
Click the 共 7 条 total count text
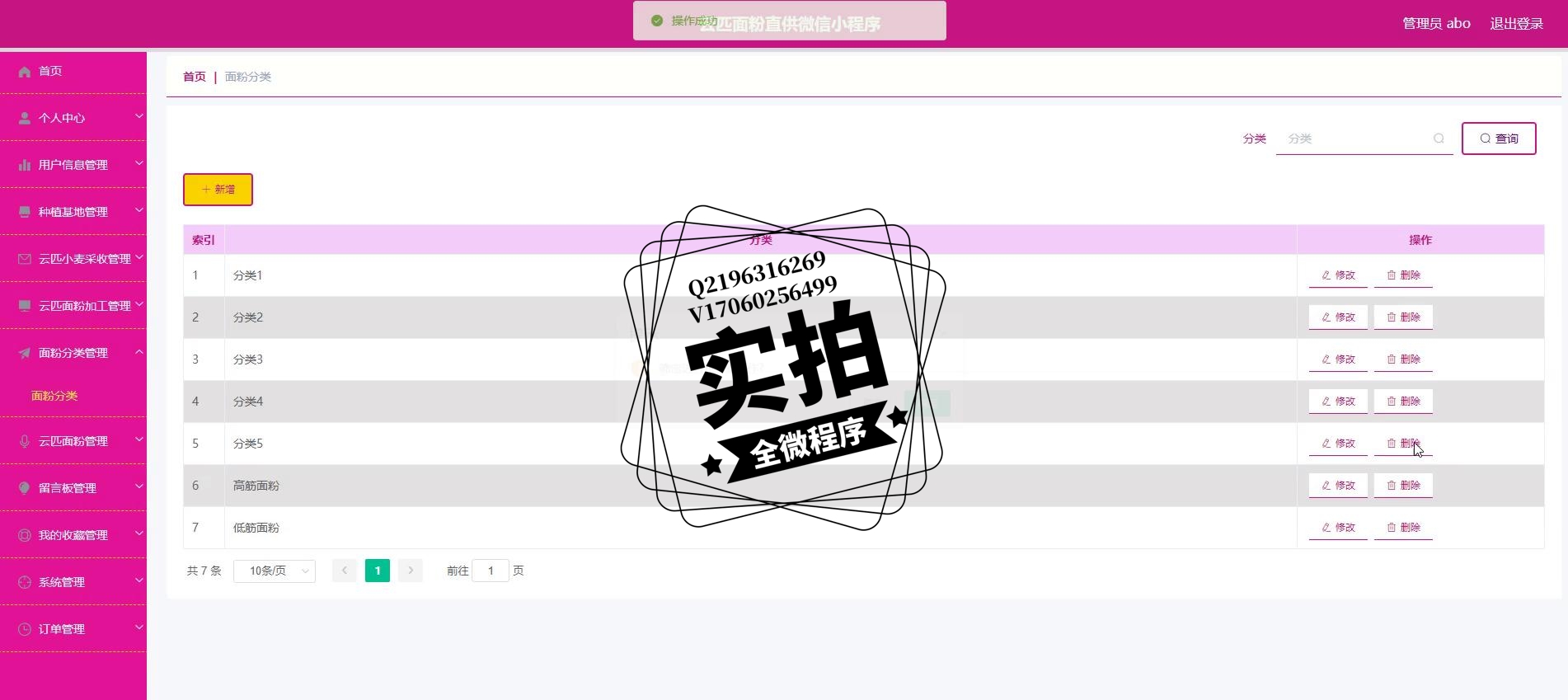click(204, 571)
